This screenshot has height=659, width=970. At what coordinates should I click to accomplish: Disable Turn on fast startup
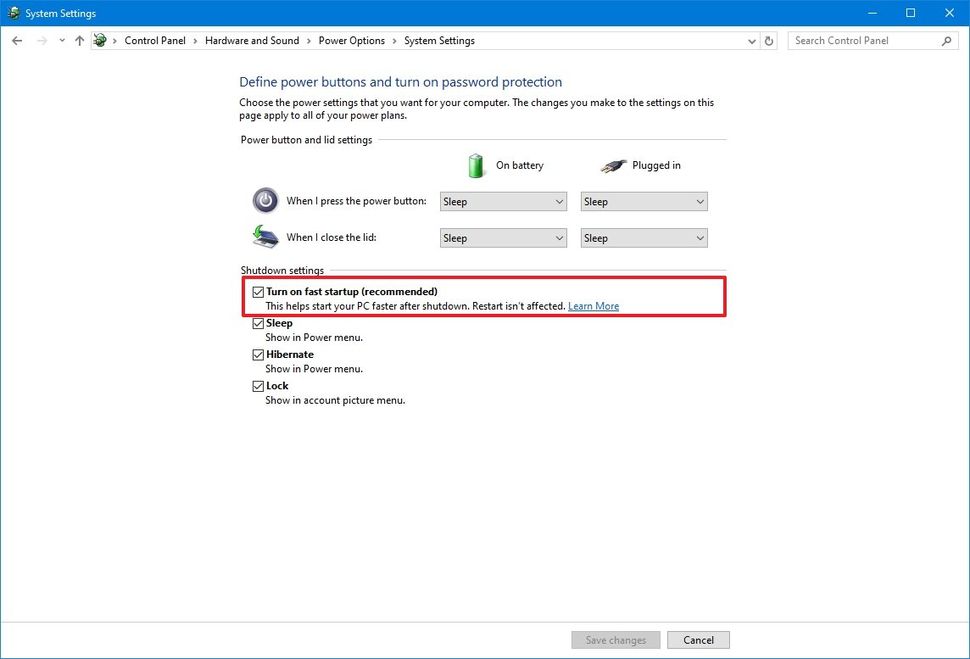(x=258, y=291)
